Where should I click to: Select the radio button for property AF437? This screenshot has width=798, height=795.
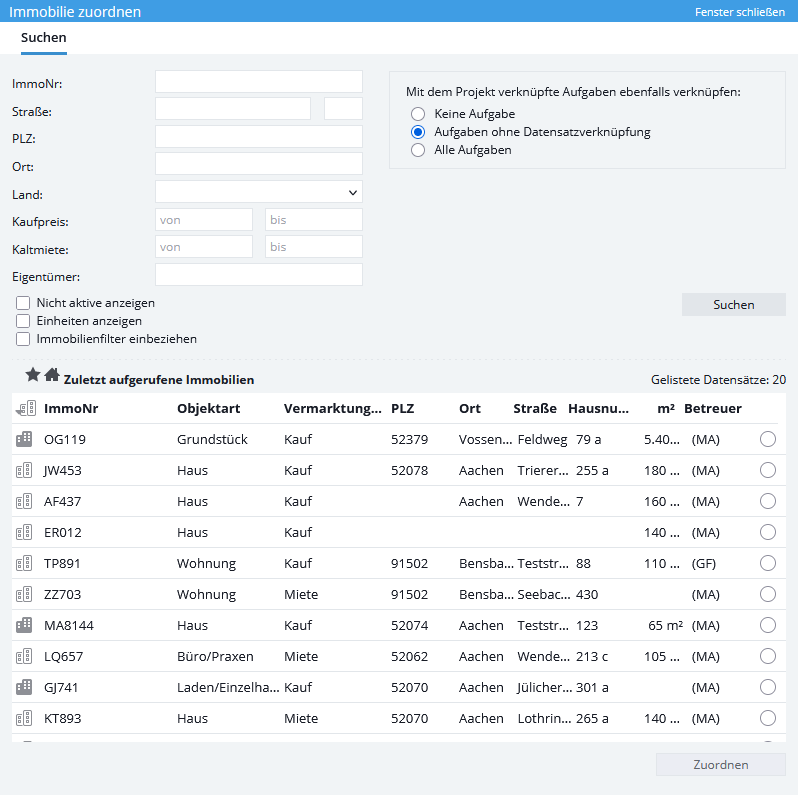767,501
